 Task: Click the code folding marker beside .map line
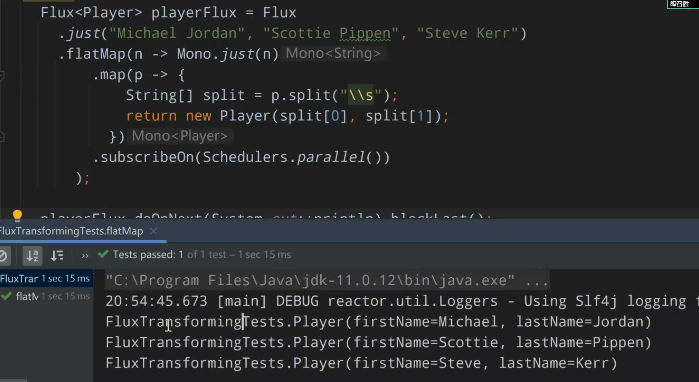(x=2, y=76)
